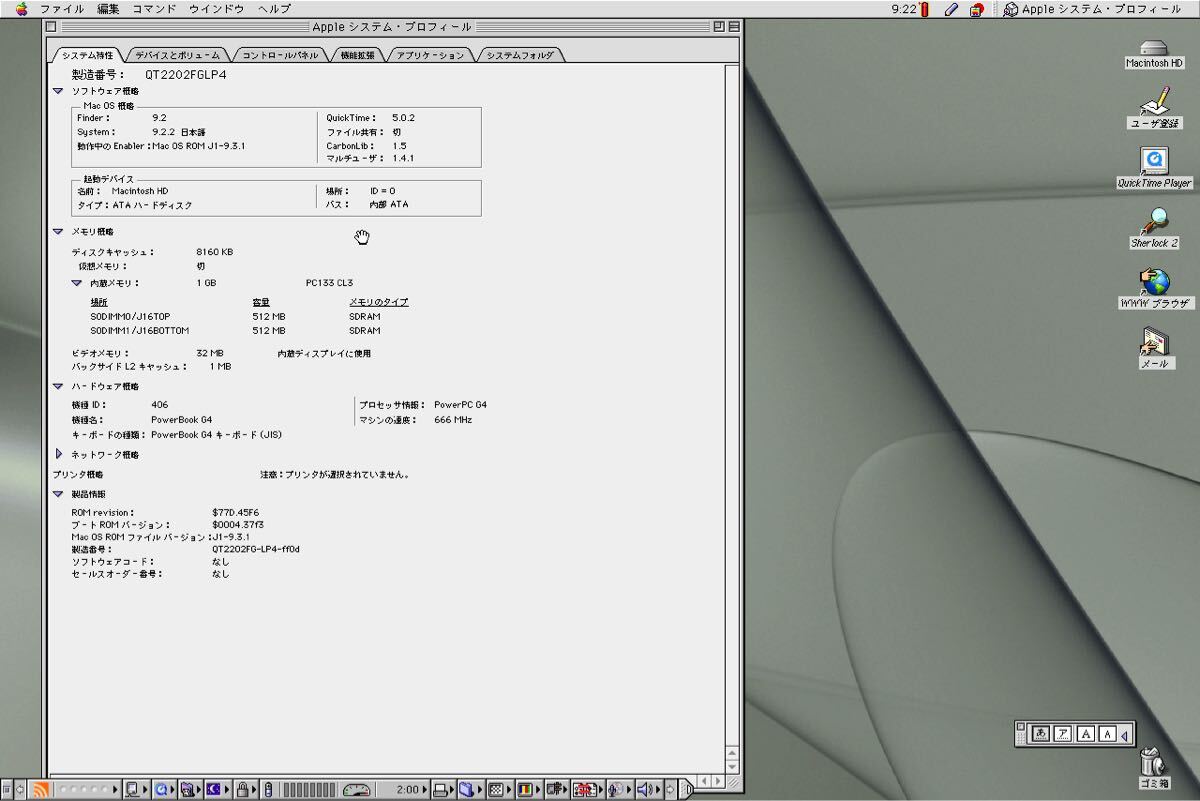Click the profile window vertical scrollbar track
This screenshot has height=801, width=1200.
[732, 405]
